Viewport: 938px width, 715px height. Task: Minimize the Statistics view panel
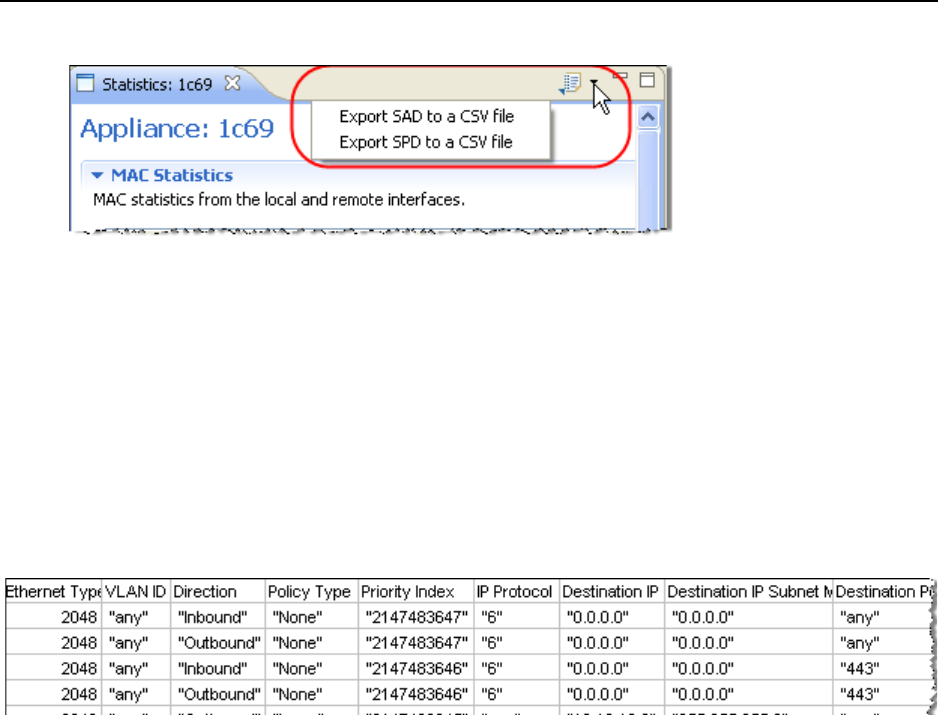621,78
